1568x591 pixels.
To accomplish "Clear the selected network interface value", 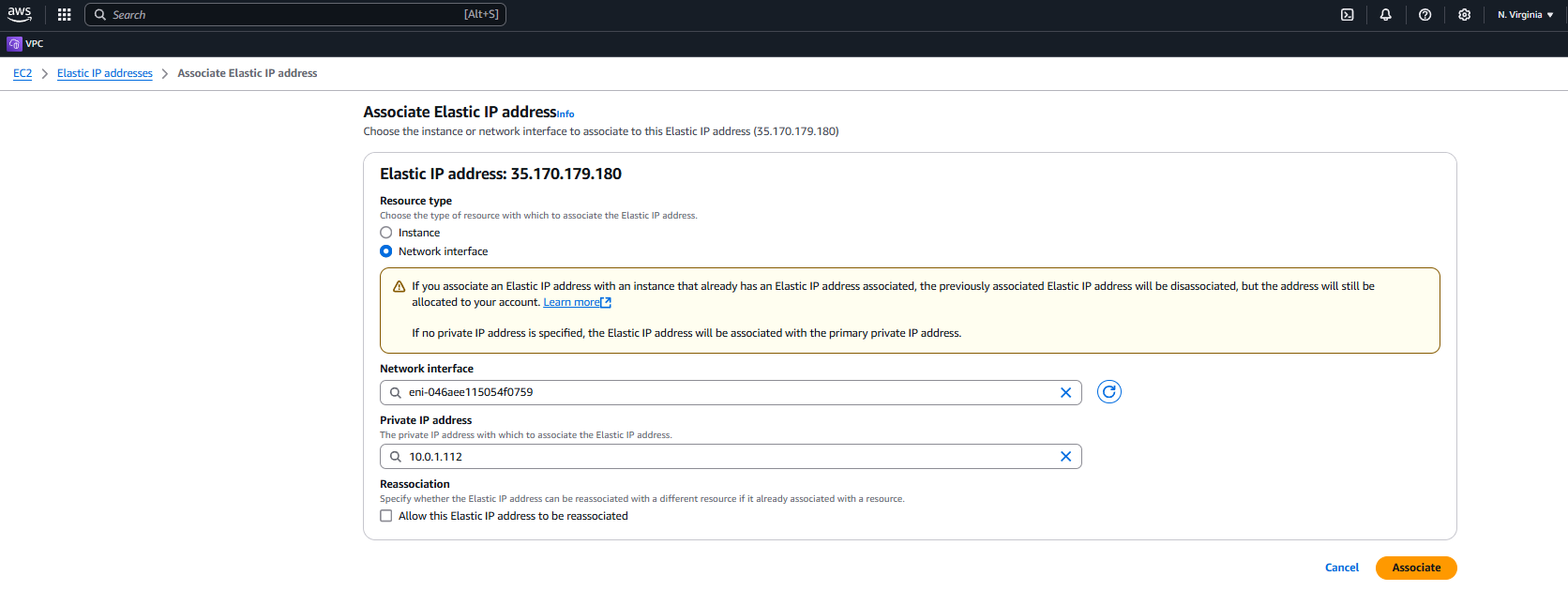I will [1065, 393].
